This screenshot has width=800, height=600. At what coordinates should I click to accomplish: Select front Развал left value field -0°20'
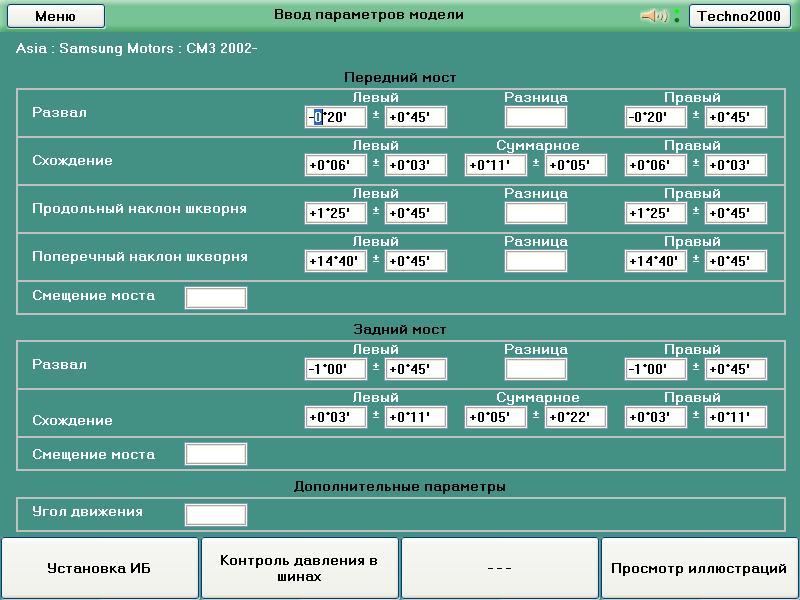click(336, 117)
